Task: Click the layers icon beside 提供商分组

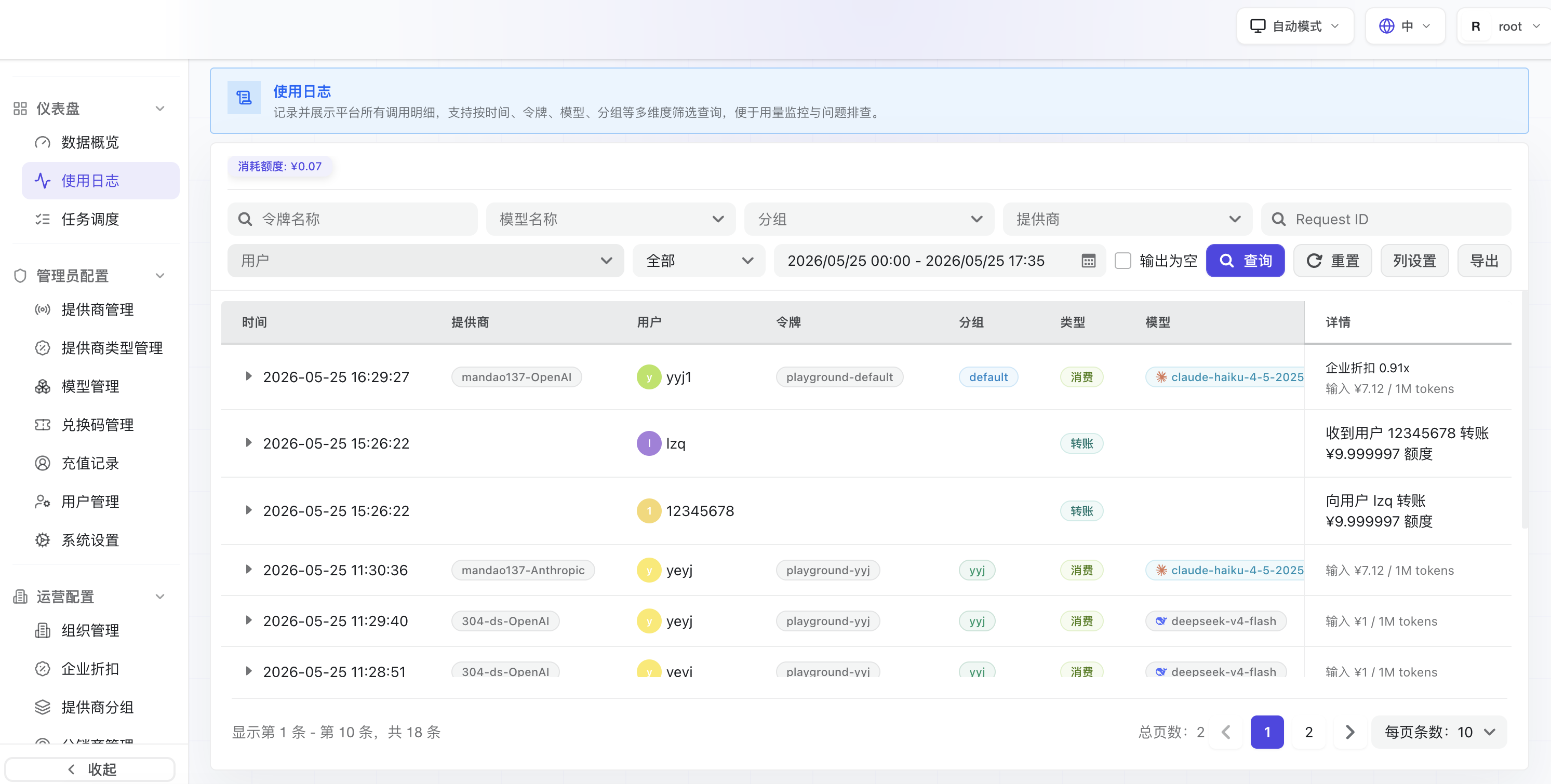Action: 42,707
